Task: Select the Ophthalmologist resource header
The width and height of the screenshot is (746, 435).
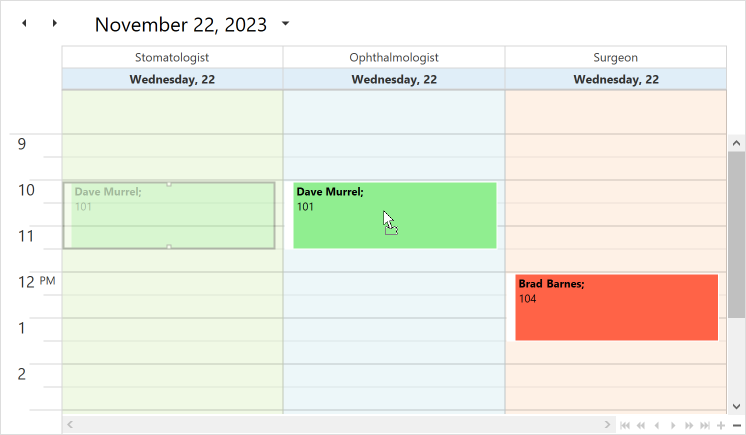Action: [394, 57]
